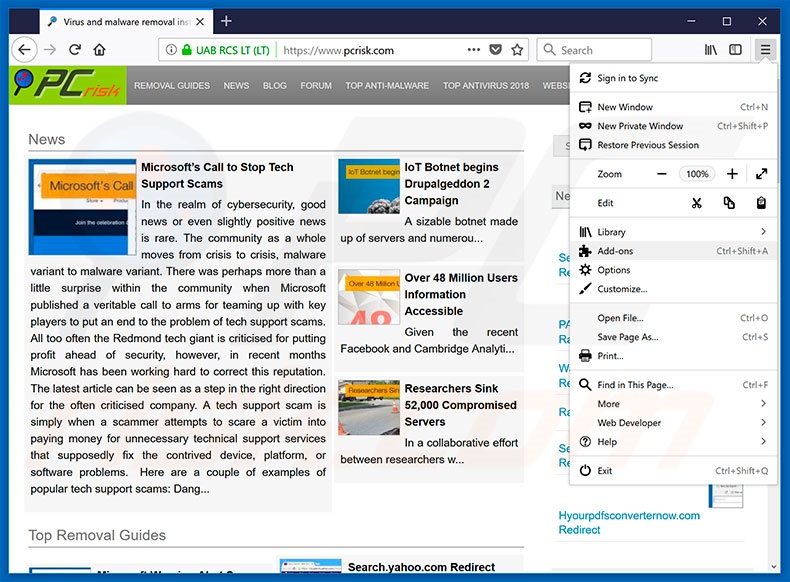The width and height of the screenshot is (790, 582).
Task: Open a New Private Window
Action: (673, 126)
